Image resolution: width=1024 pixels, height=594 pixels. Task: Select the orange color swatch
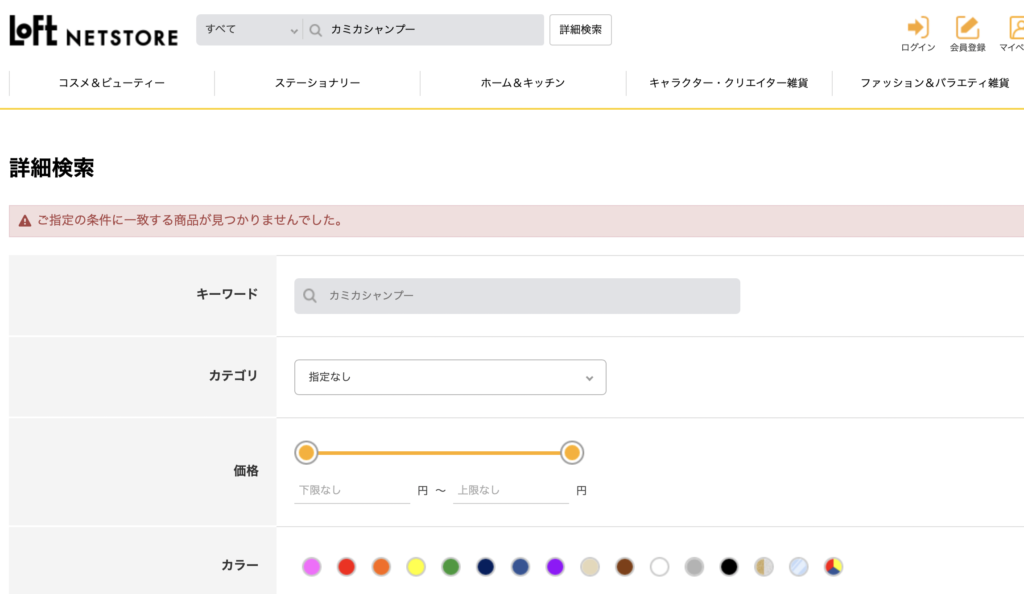pyautogui.click(x=381, y=567)
